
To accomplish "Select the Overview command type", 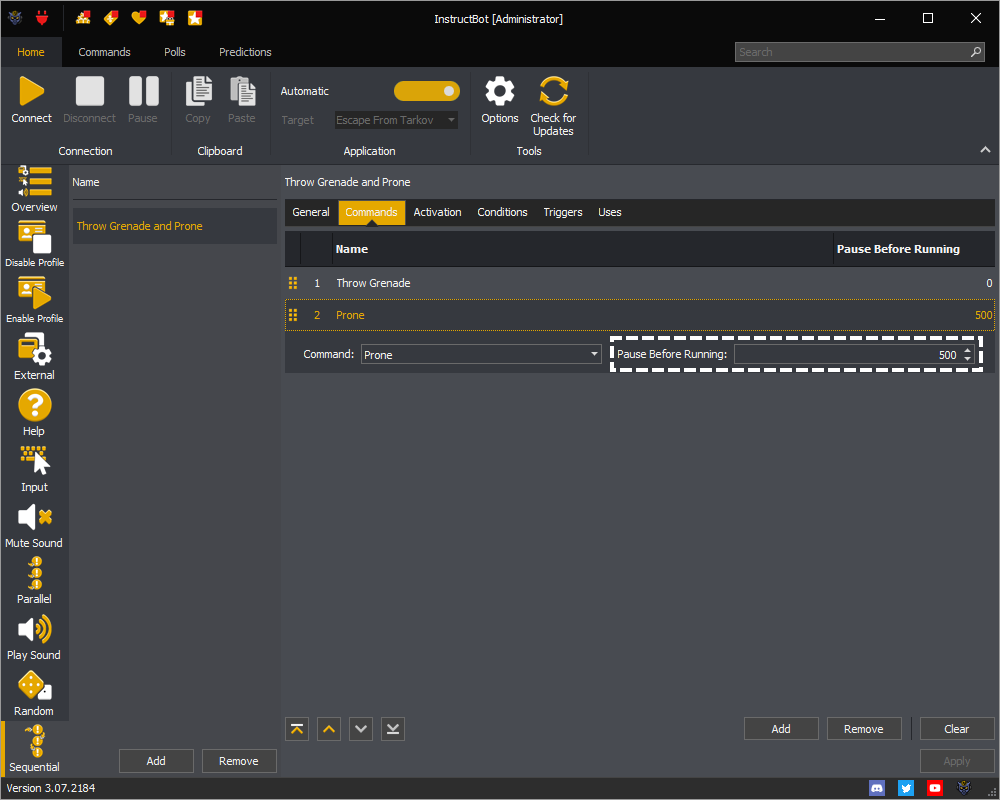I will click(34, 189).
